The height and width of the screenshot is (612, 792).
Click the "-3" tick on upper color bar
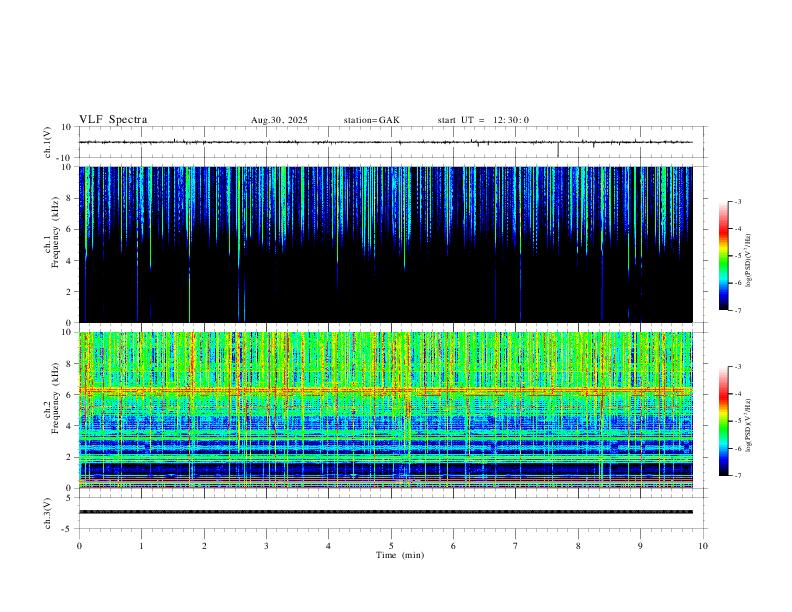738,201
